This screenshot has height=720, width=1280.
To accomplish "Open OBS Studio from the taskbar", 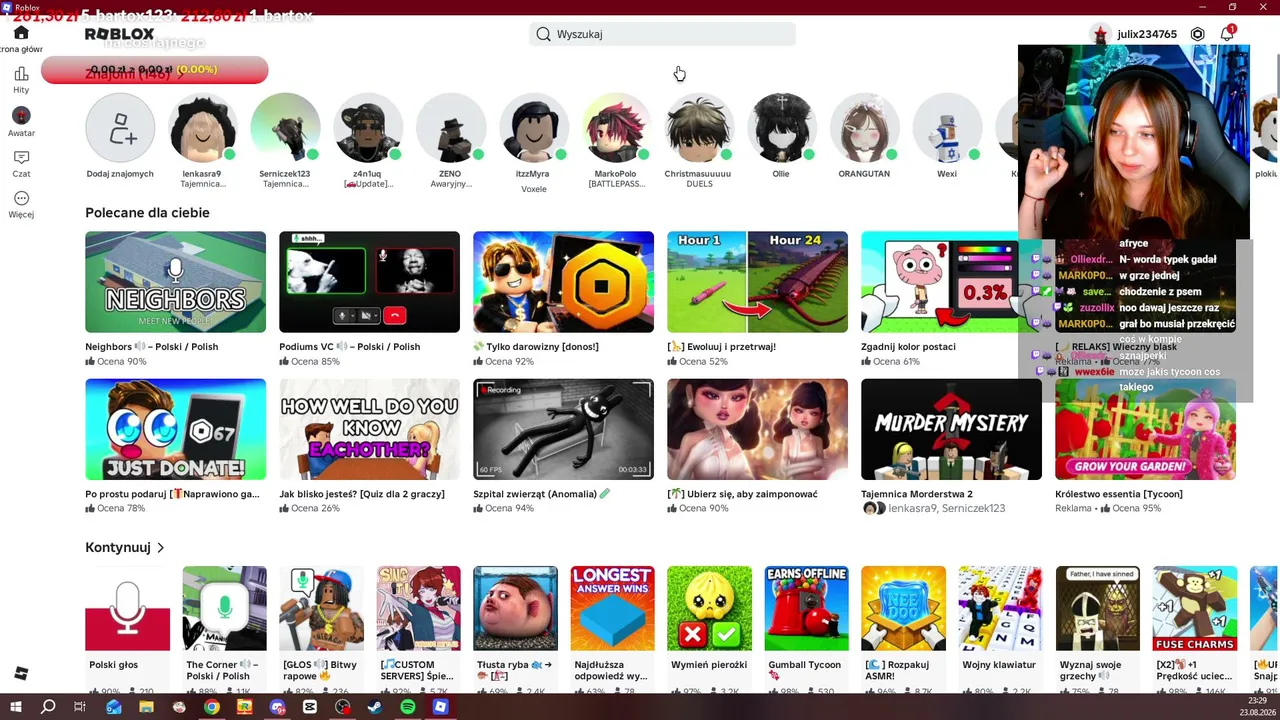I will (x=343, y=707).
